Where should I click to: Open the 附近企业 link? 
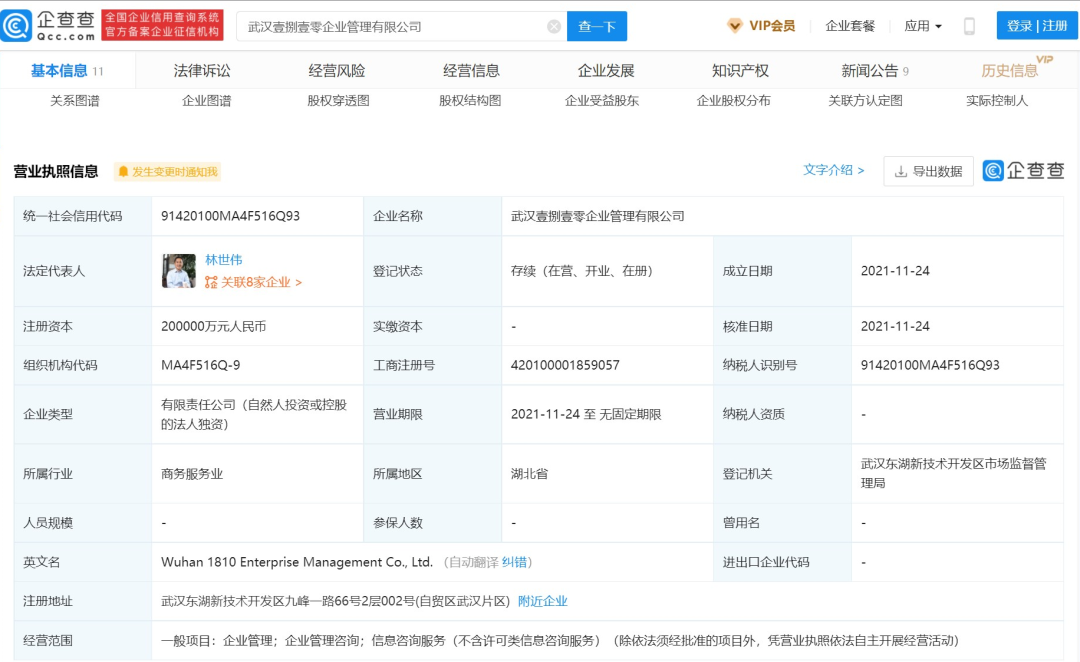(x=542, y=601)
